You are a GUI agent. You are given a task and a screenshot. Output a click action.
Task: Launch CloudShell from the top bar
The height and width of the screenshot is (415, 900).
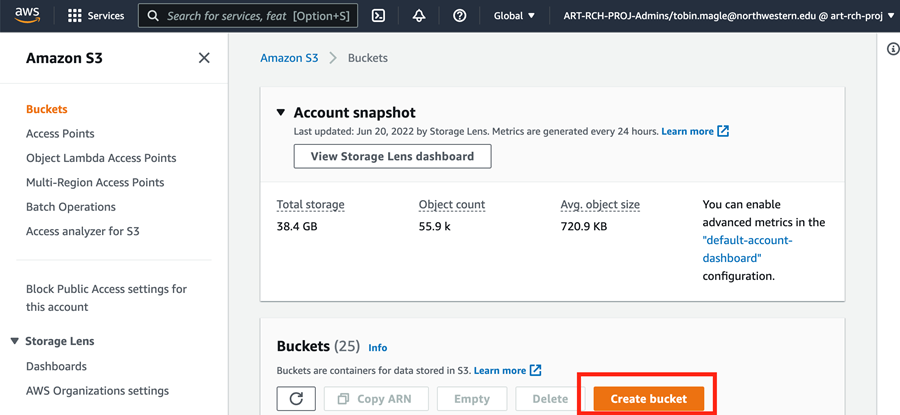[378, 16]
